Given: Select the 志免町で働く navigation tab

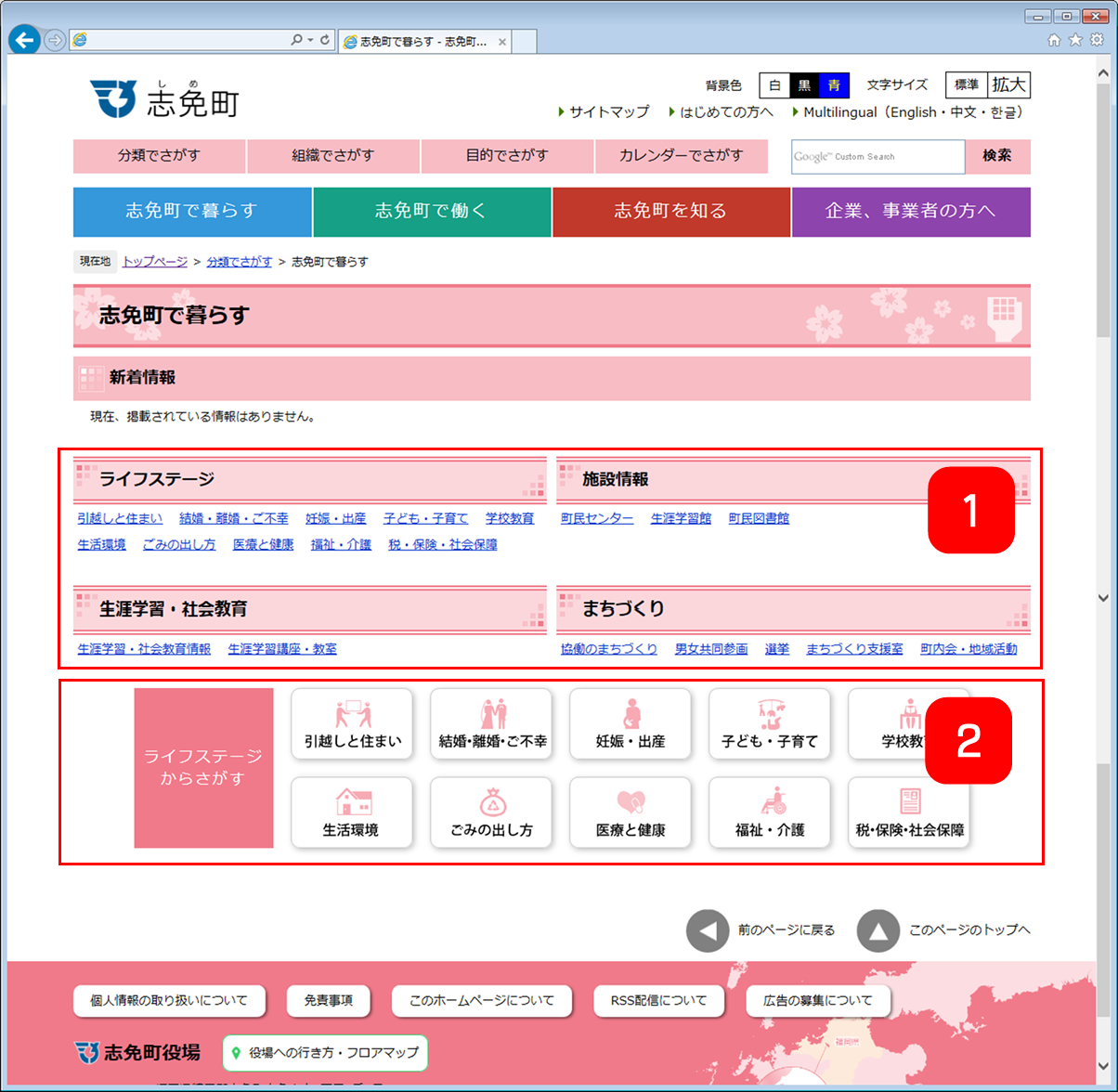Looking at the screenshot, I should tap(432, 212).
